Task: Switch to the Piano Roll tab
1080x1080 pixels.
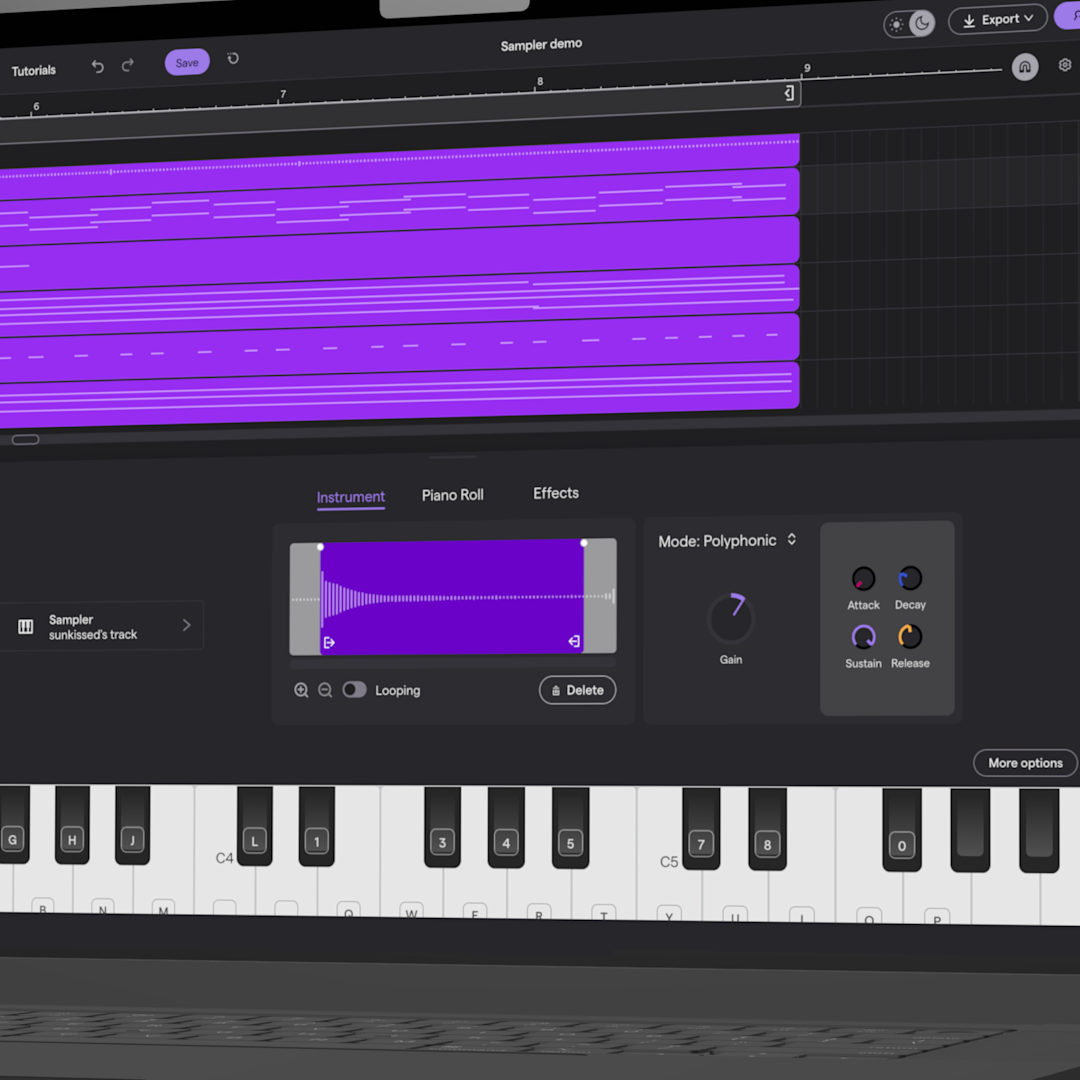Action: coord(452,494)
